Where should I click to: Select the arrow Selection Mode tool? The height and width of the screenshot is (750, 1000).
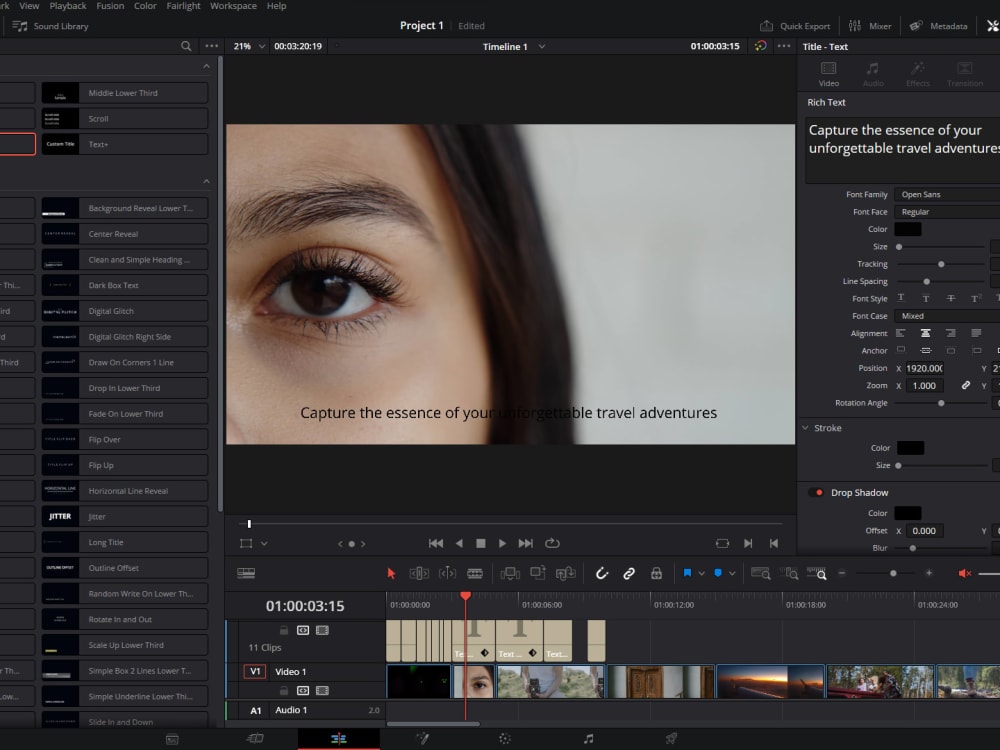(391, 573)
